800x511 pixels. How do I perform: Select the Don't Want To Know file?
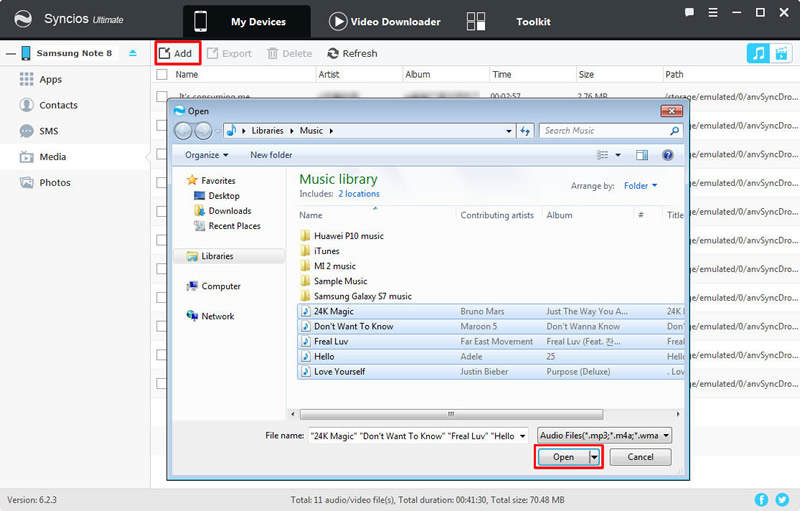click(490, 326)
